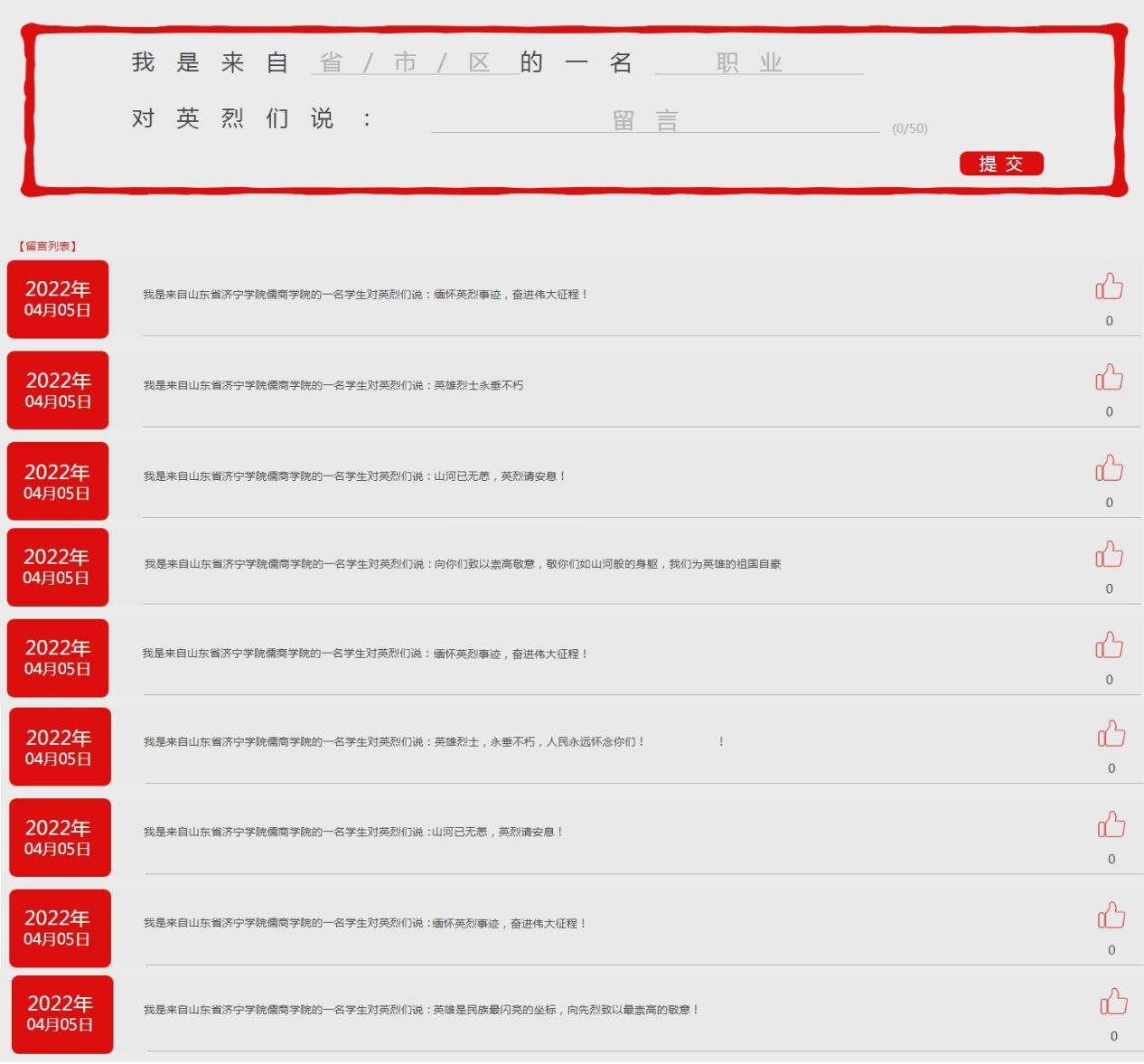Viewport: 1144px width, 1064px height.
Task: Like the topmost 缅怀英烈事迹 message
Action: [x=1109, y=286]
